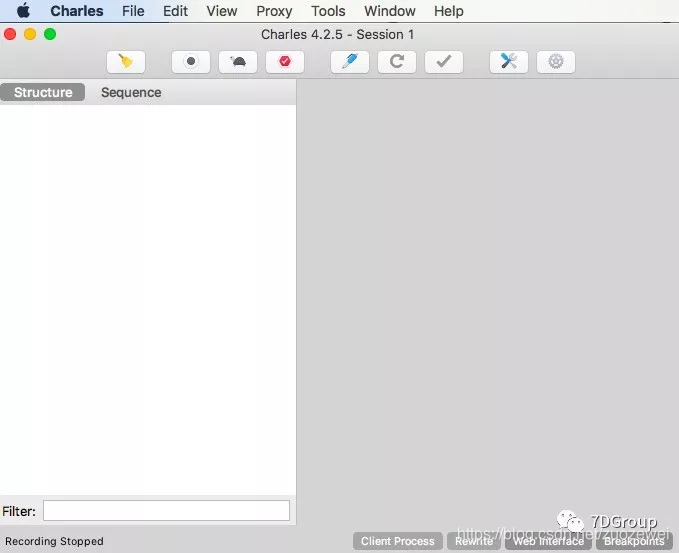Open the Window menu
This screenshot has width=679, height=553.
coord(390,11)
